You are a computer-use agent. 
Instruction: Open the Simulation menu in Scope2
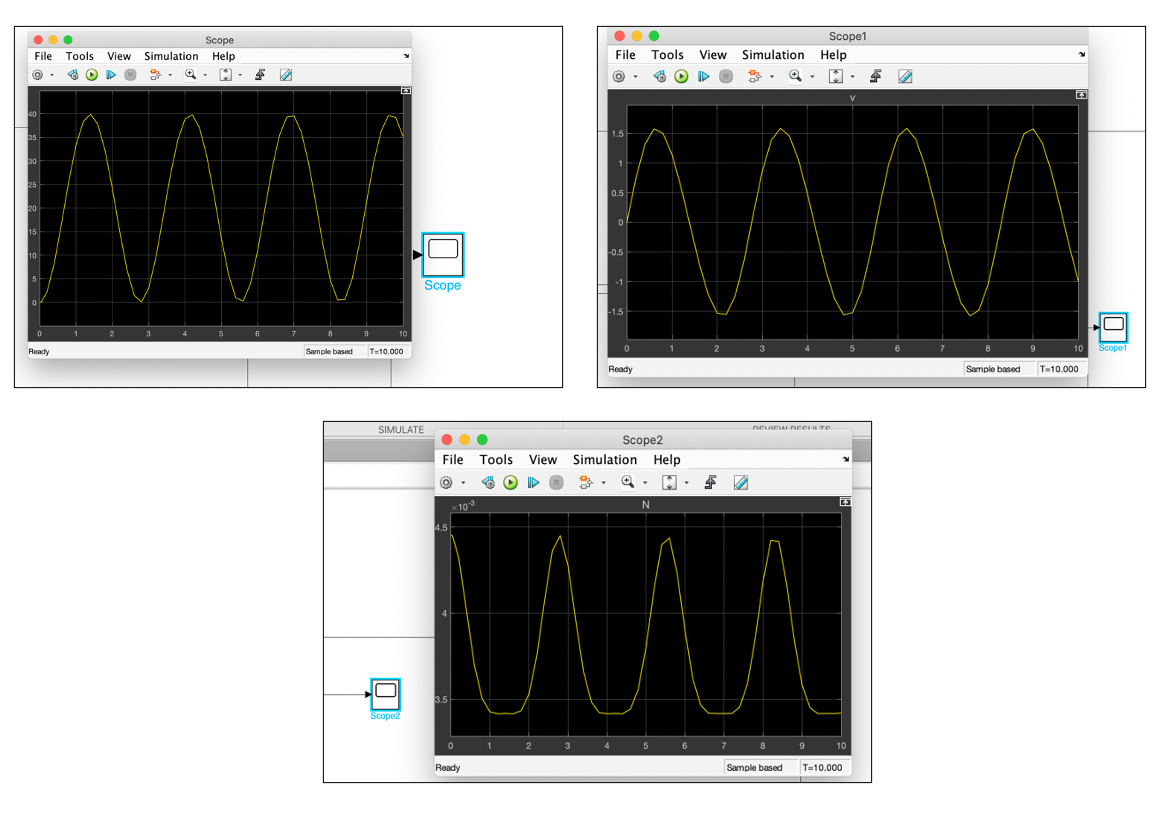[604, 459]
